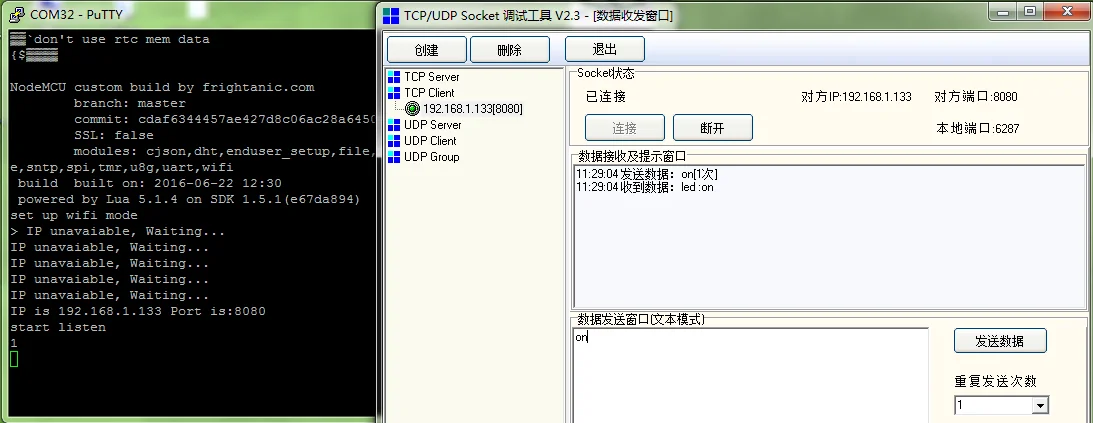This screenshot has width=1093, height=423.
Task: Click the green connection icon for 192.168.1.133
Action: [x=412, y=109]
